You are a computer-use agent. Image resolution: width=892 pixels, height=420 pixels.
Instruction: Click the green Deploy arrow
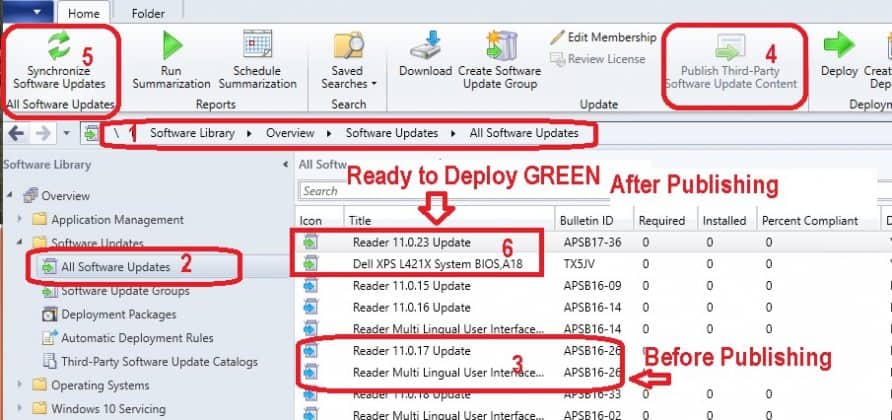point(839,45)
